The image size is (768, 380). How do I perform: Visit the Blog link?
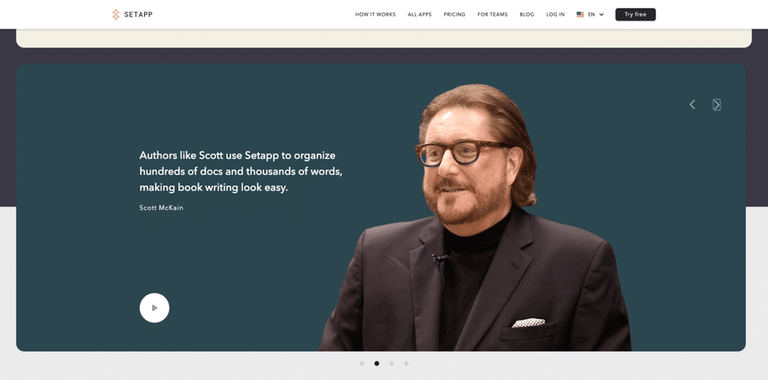[x=527, y=15]
